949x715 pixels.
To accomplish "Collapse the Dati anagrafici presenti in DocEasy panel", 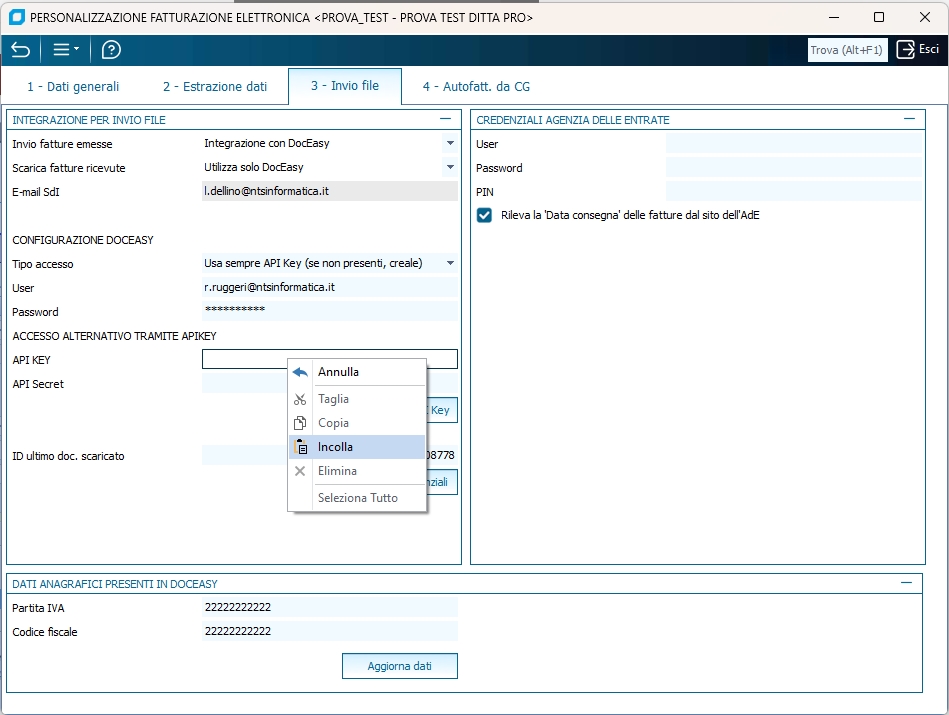I will coord(906,583).
